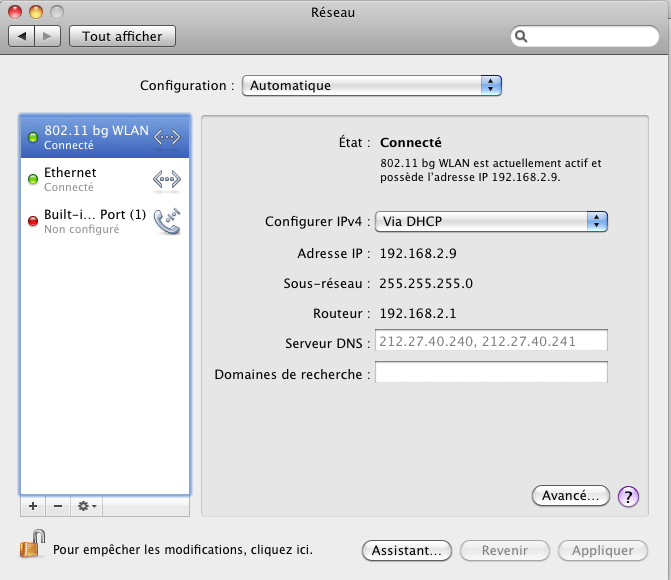Click the bold Connecté status text

(411, 142)
